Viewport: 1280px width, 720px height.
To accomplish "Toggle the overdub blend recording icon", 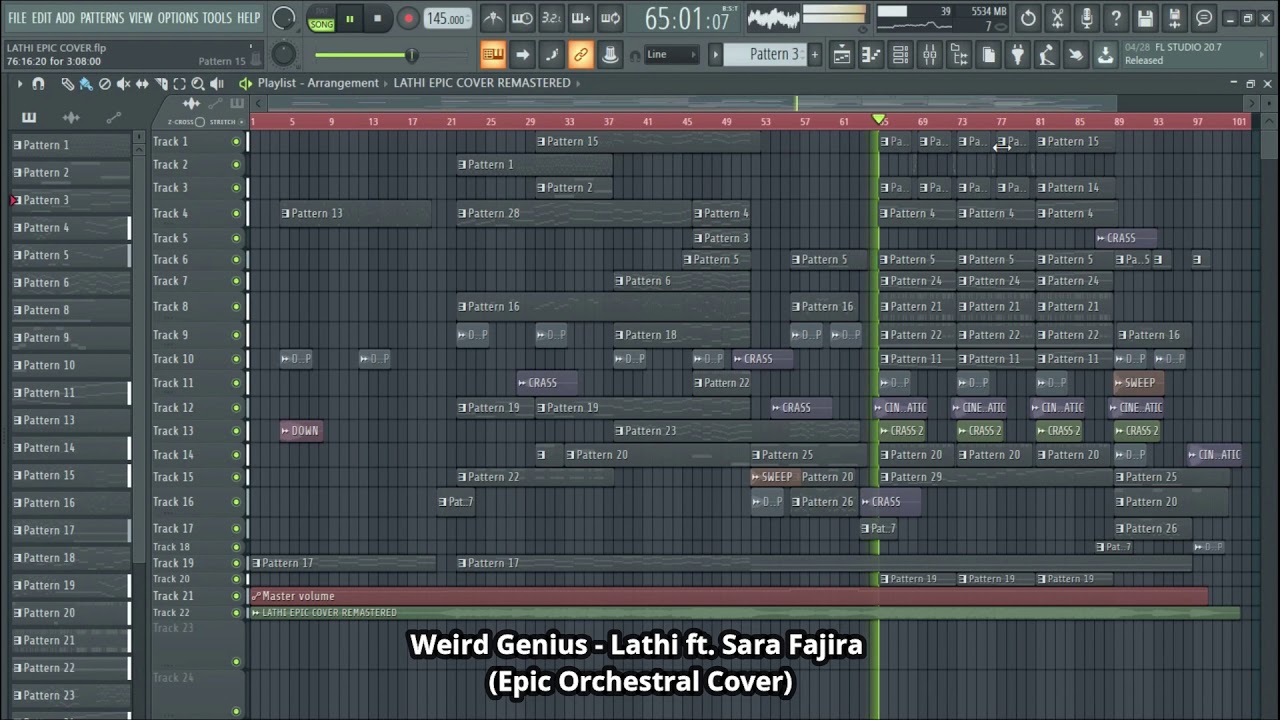I will tap(581, 18).
